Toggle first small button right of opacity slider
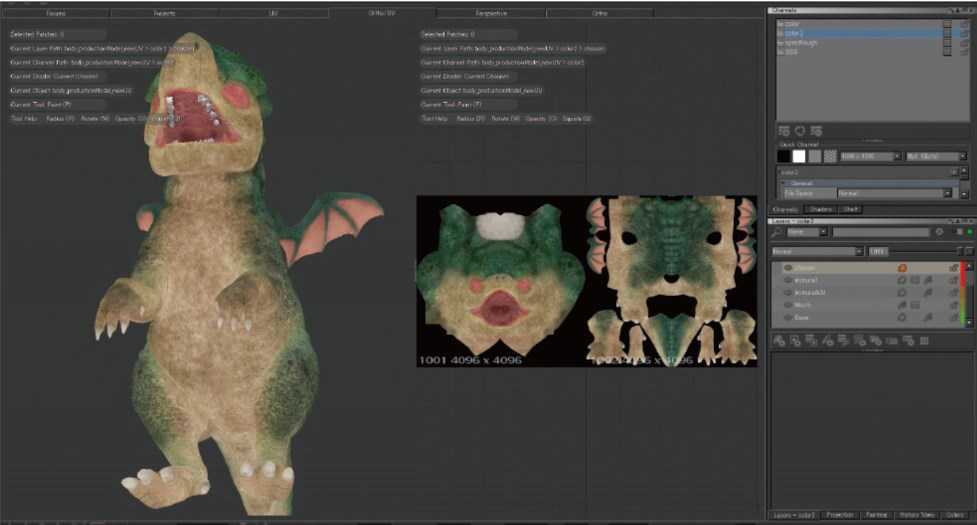The image size is (977, 525). pos(960,251)
